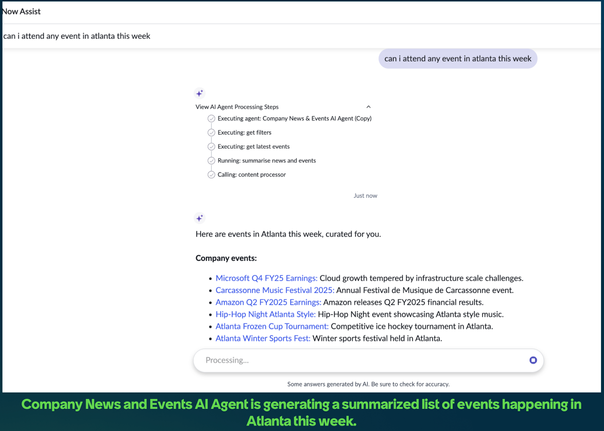Screen dimensions: 604x431
Task: Click the check icon beside Executing agent step
Action: point(211,119)
